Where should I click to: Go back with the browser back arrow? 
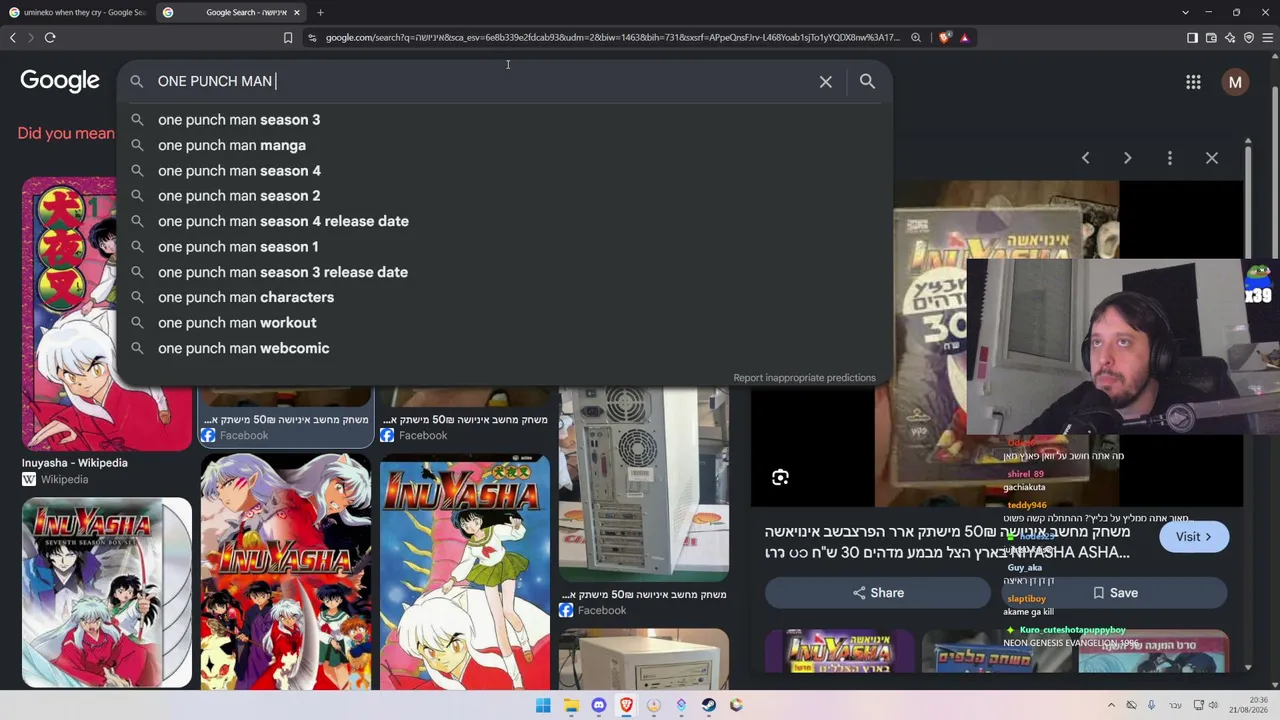point(13,38)
